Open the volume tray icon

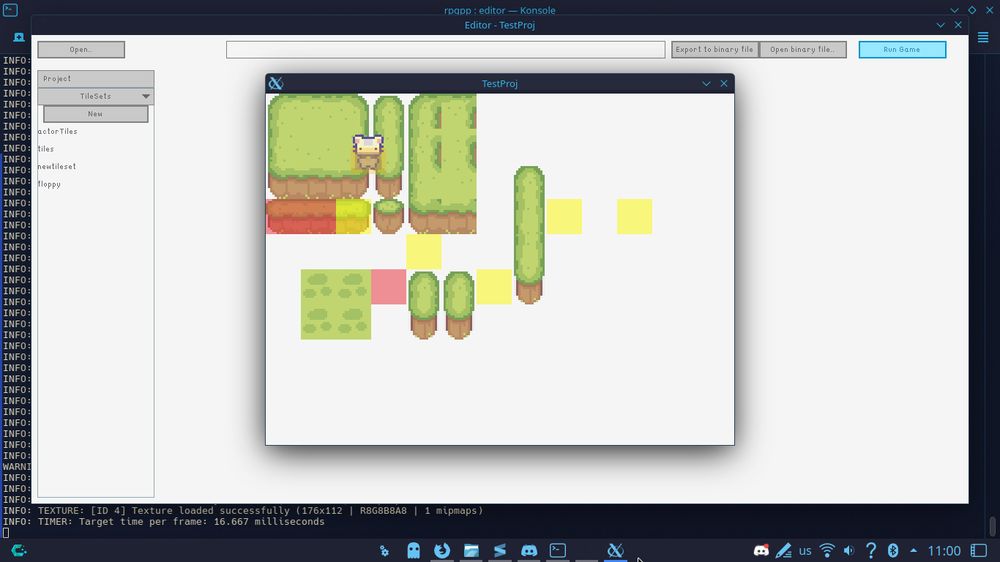pyautogui.click(x=849, y=551)
